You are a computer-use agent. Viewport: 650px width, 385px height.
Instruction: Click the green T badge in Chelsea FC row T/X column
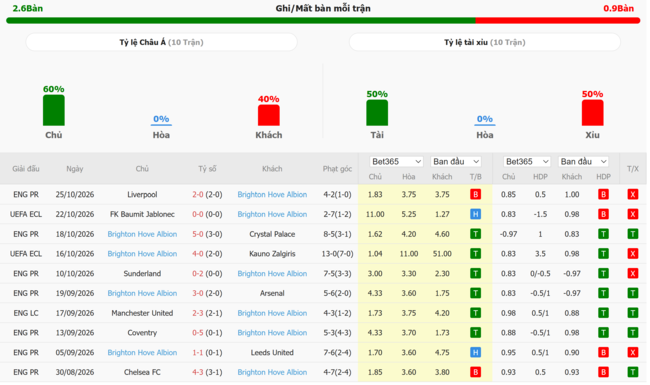coord(633,372)
